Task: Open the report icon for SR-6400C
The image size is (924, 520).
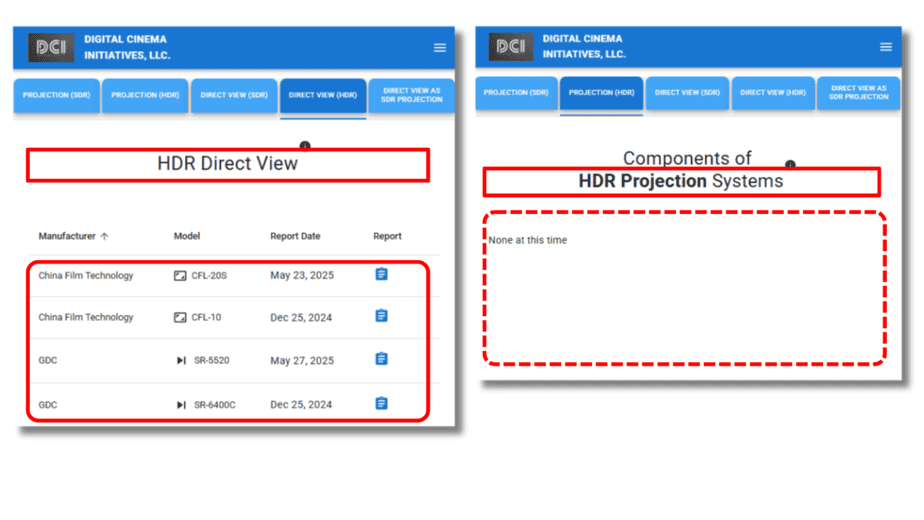Action: click(381, 403)
